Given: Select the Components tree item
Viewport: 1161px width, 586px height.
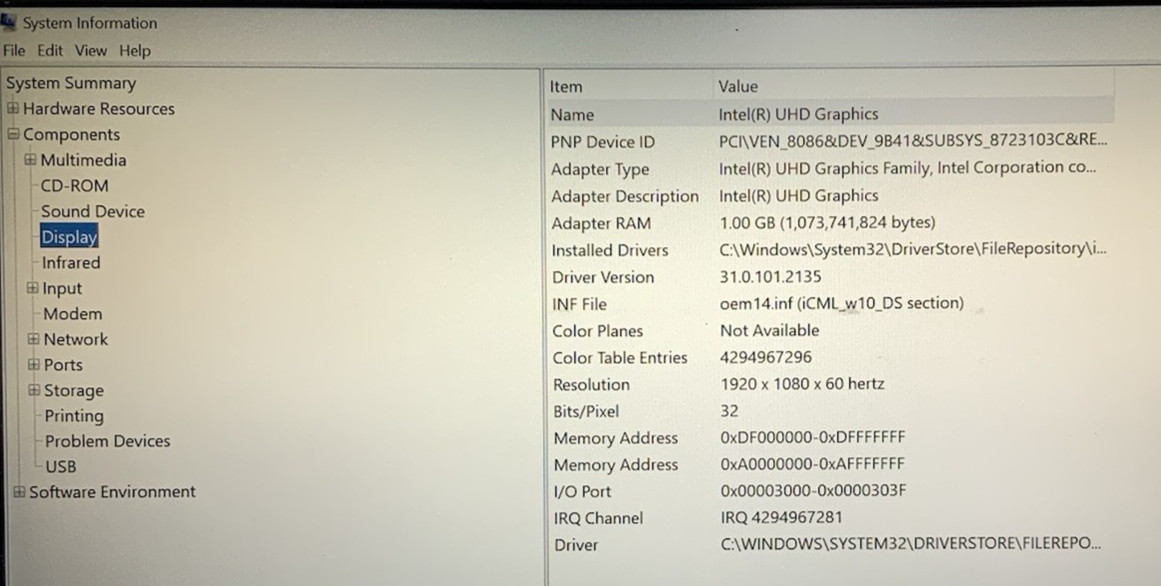Looking at the screenshot, I should [71, 135].
